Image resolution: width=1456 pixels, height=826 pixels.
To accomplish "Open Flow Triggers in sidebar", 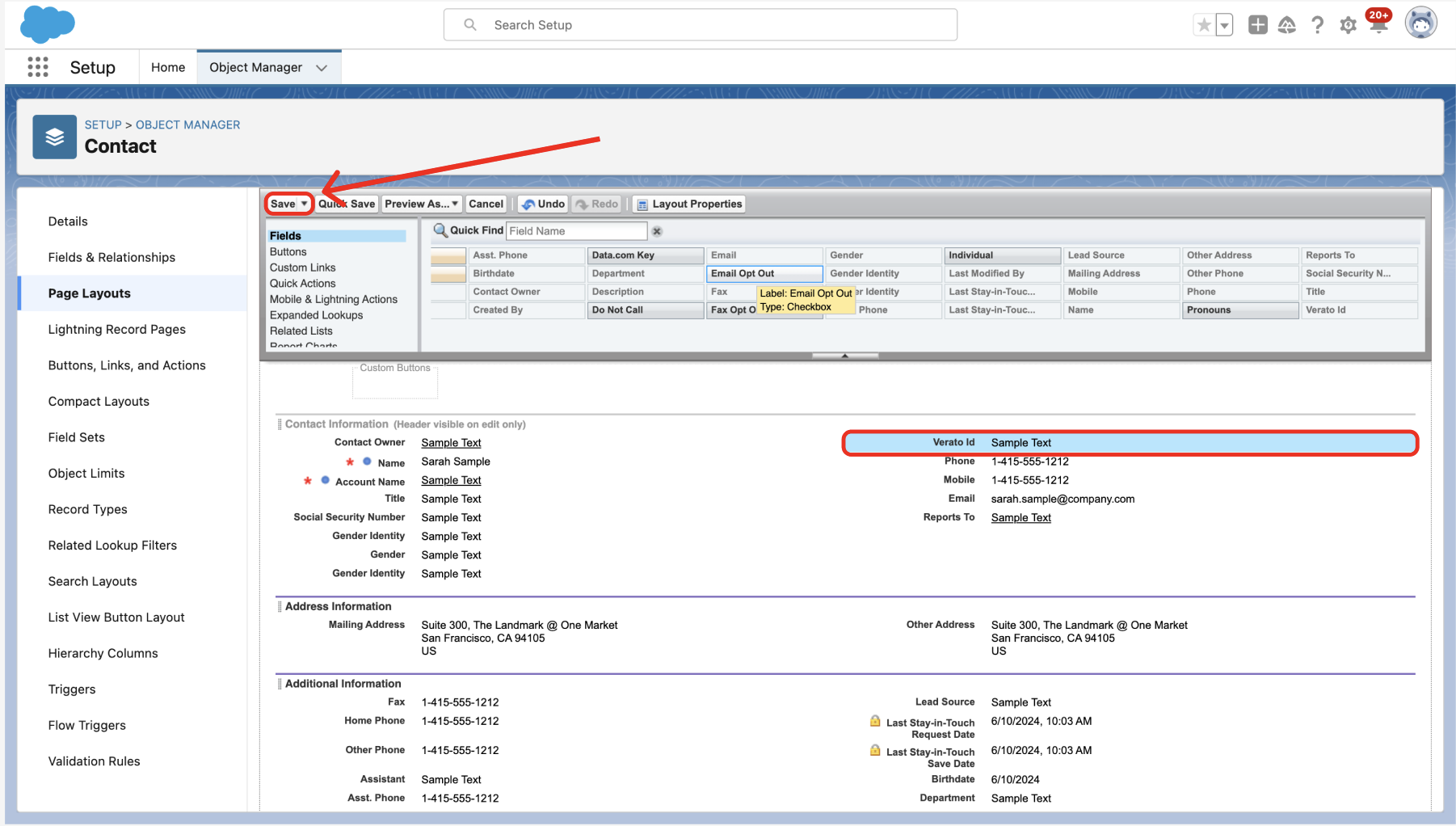I will [x=86, y=725].
